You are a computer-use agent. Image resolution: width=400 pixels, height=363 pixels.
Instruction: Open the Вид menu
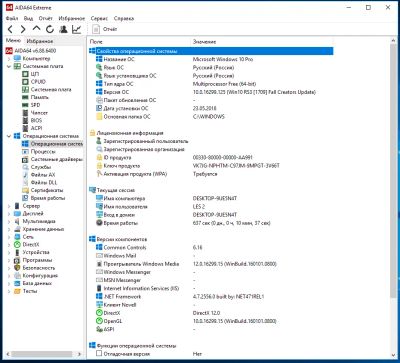(x=29, y=18)
